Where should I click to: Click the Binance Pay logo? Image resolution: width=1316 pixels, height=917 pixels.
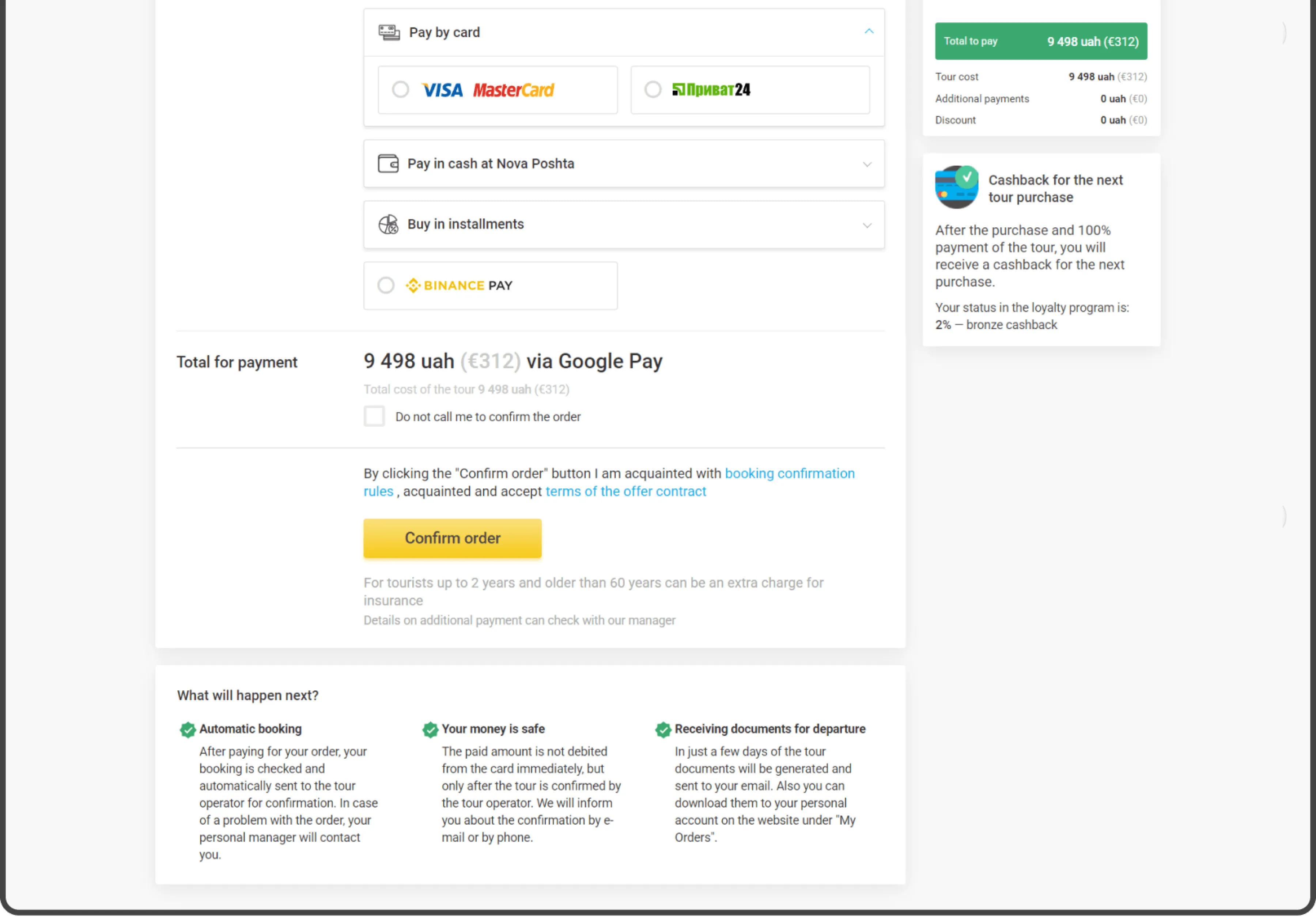pos(459,286)
